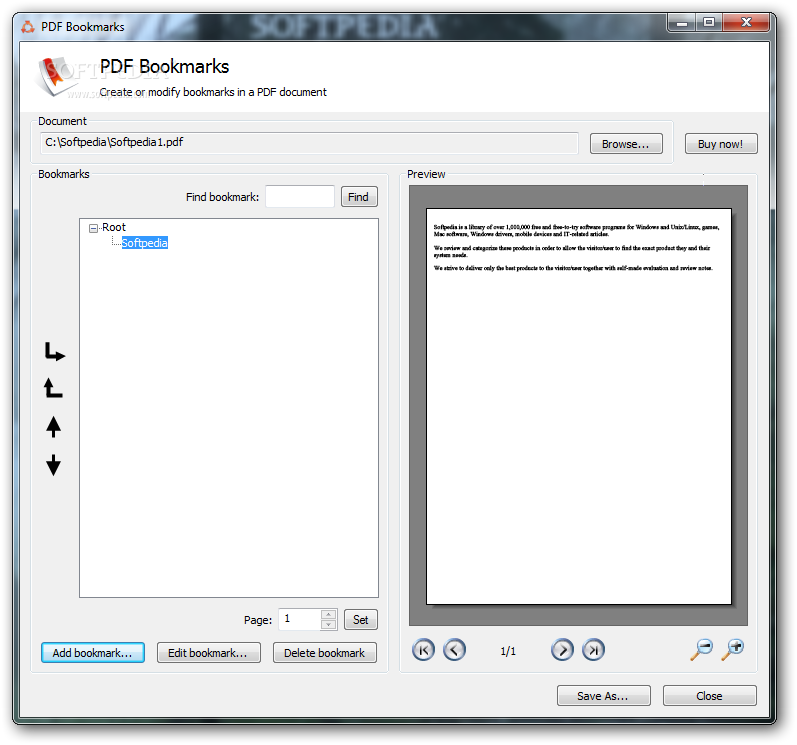Close the window with the red X
Viewport: 797px width, 745px height.
(x=746, y=23)
